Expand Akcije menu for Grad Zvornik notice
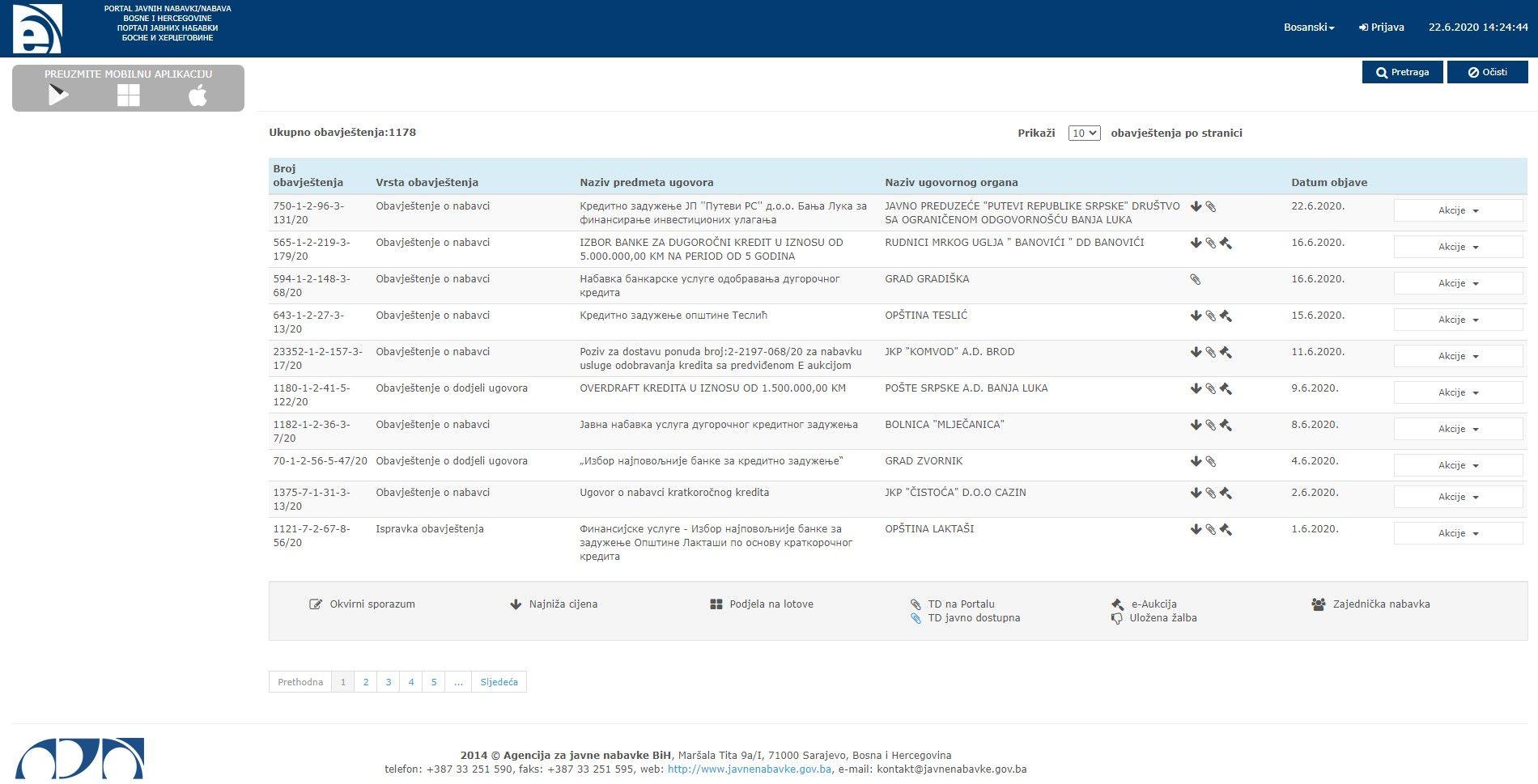Screen dimensions: 1538x784 coord(1458,465)
